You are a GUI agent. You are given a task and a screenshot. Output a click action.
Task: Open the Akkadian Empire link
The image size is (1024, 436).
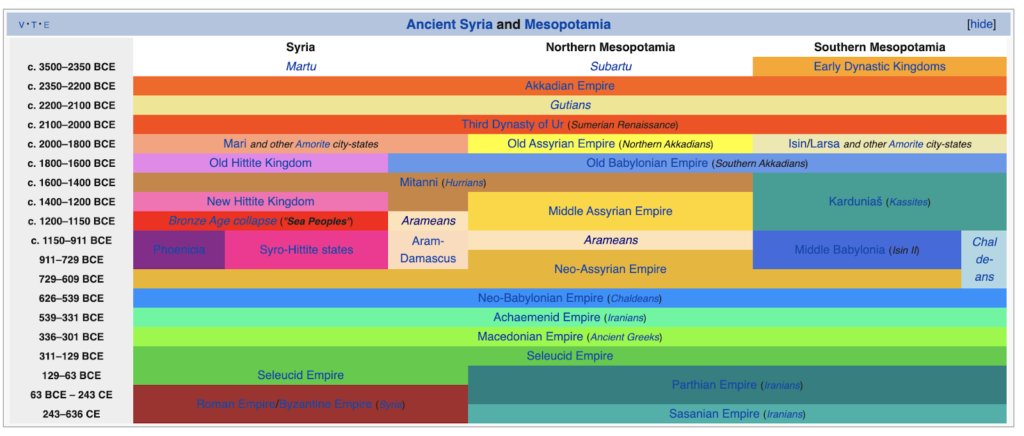[x=569, y=86]
